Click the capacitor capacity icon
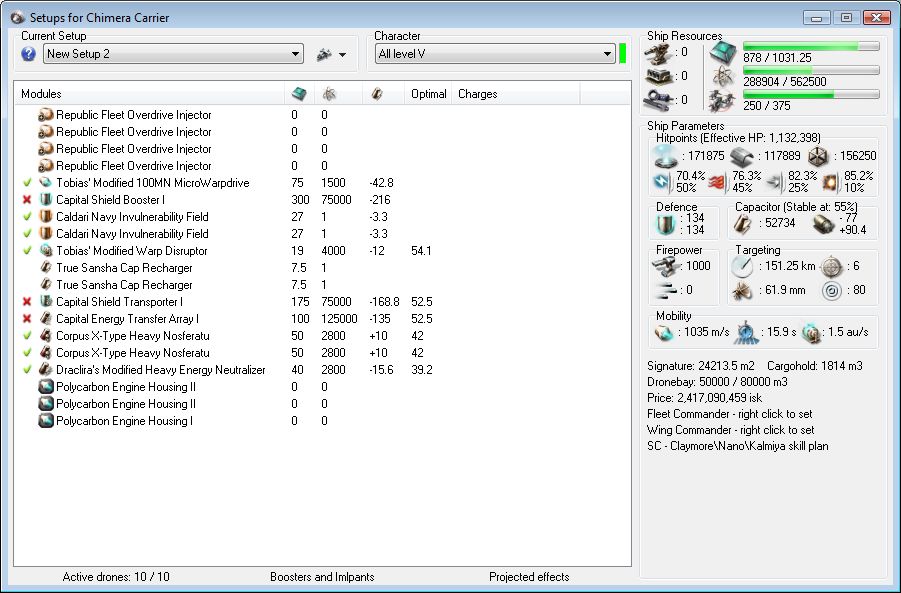 (743, 223)
